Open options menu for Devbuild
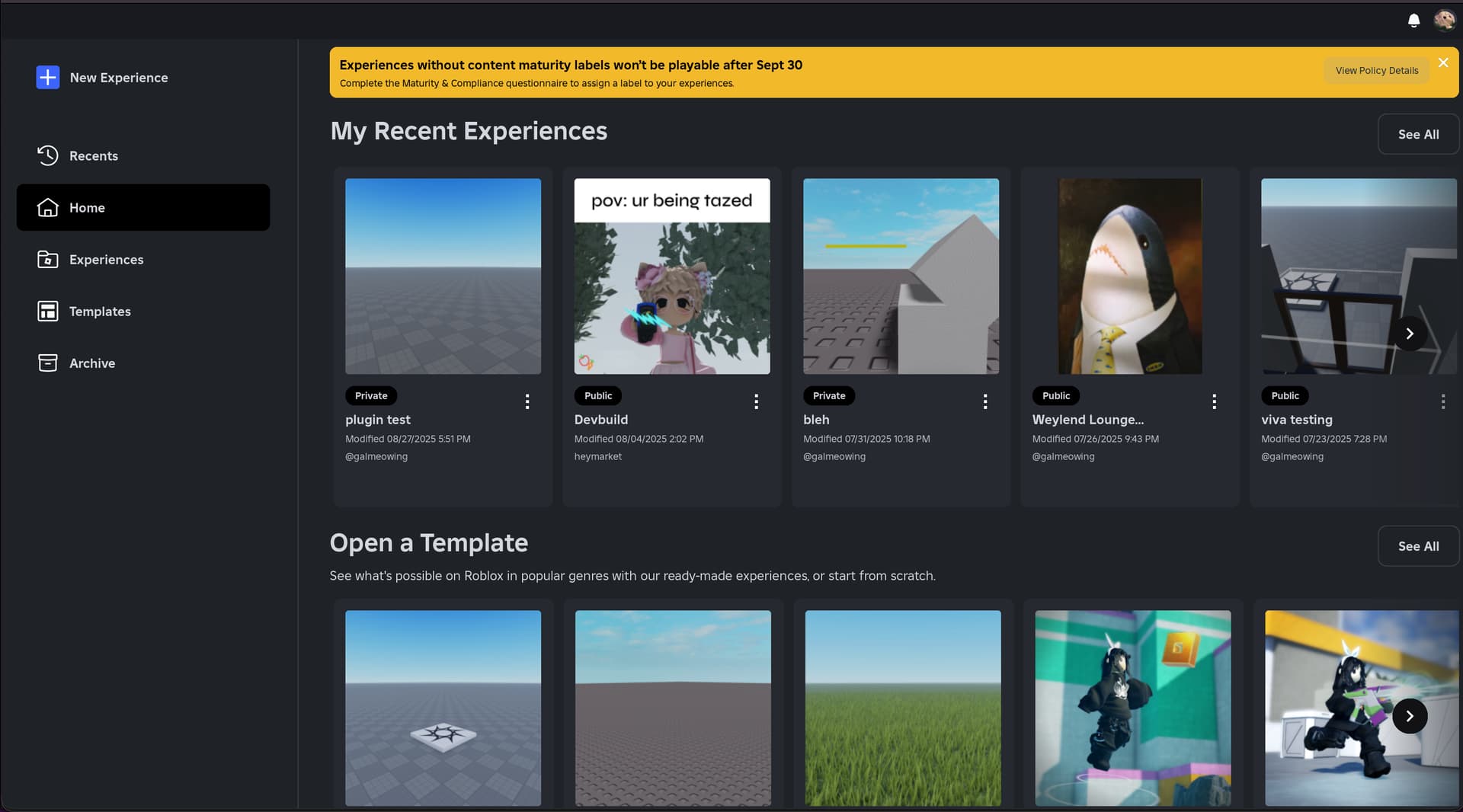Screen dimensions: 1463x812 (756, 401)
